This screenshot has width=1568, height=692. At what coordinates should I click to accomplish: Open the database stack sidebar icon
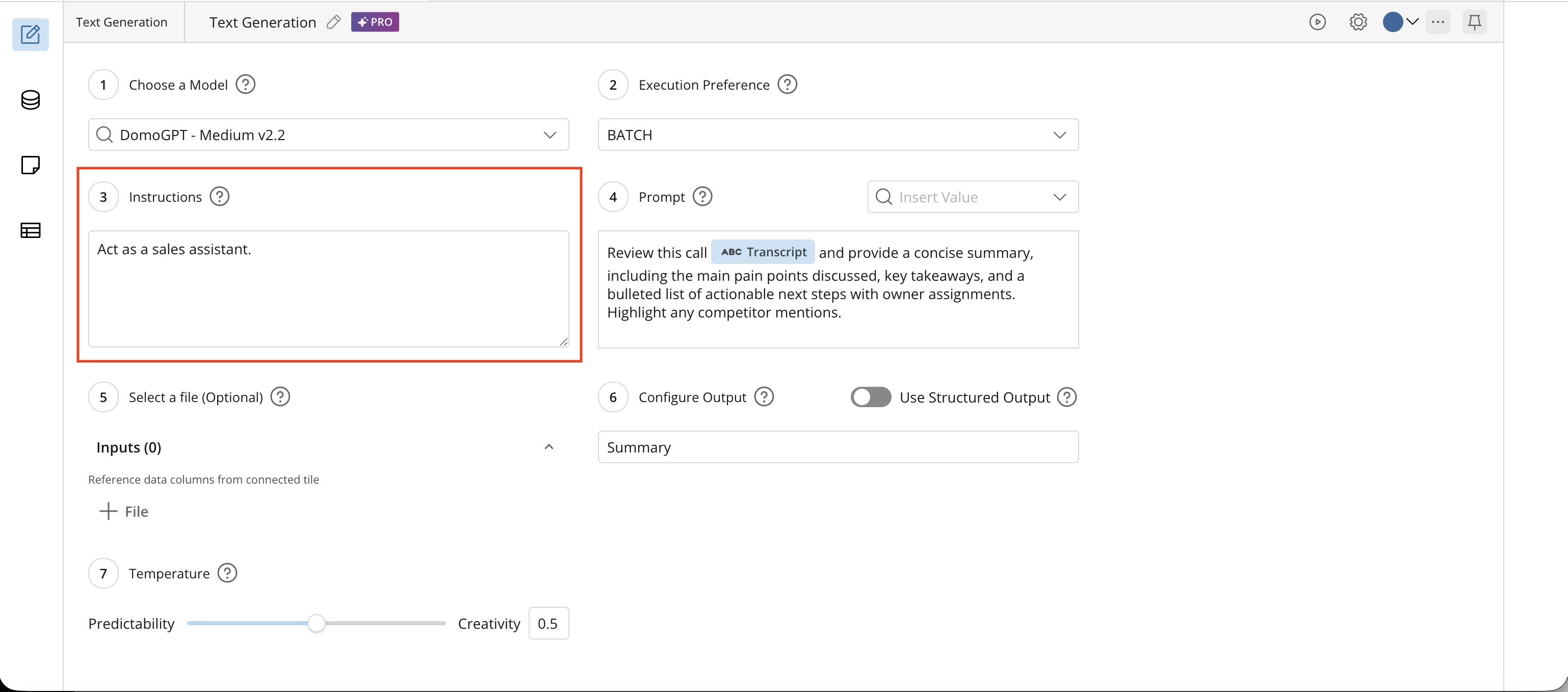[x=31, y=100]
